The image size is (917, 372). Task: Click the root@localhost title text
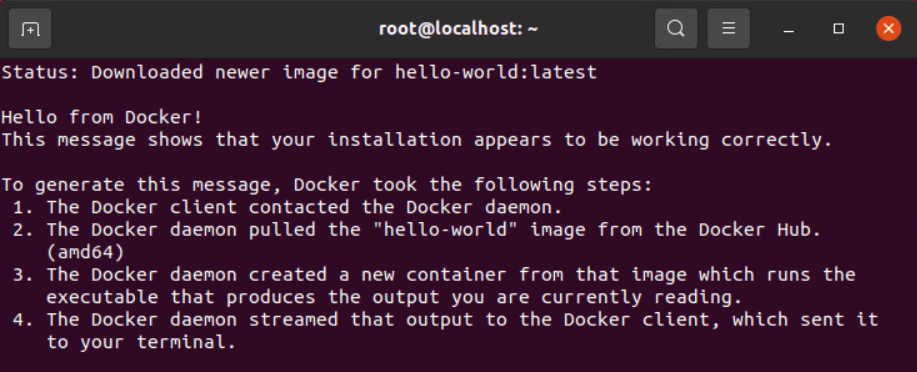pyautogui.click(x=458, y=29)
